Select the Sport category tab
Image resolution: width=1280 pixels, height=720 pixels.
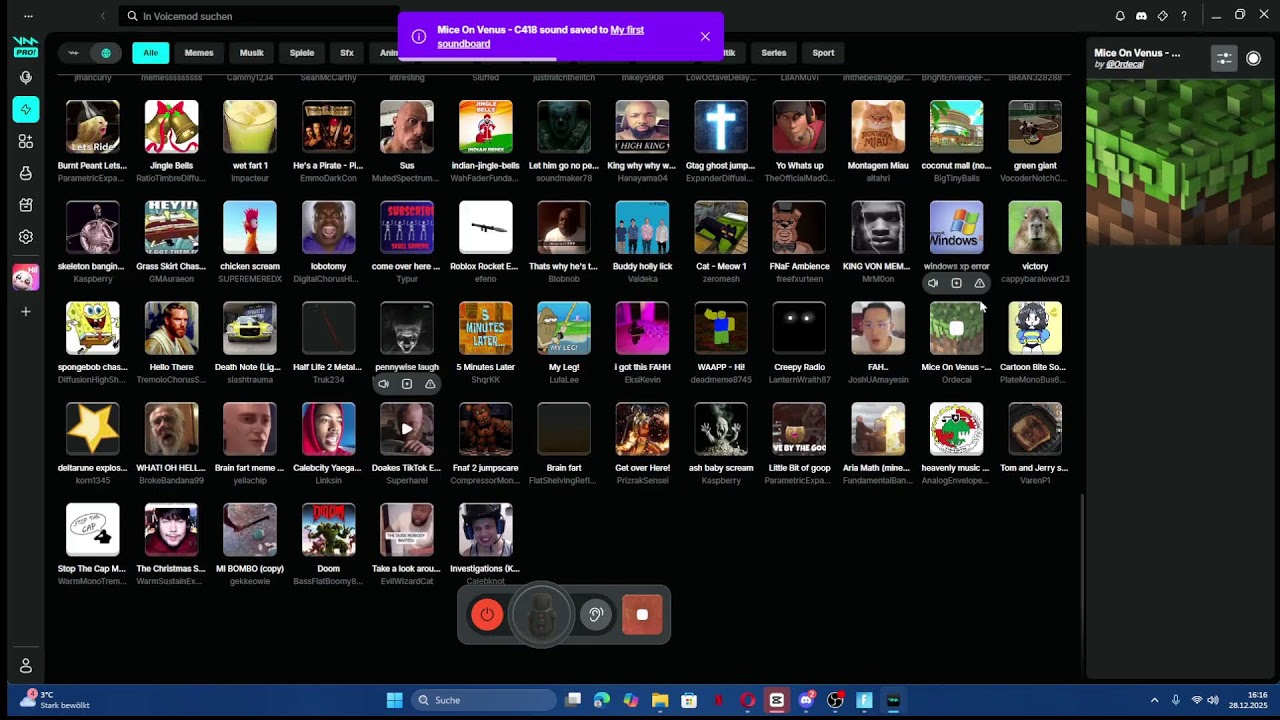click(x=823, y=53)
